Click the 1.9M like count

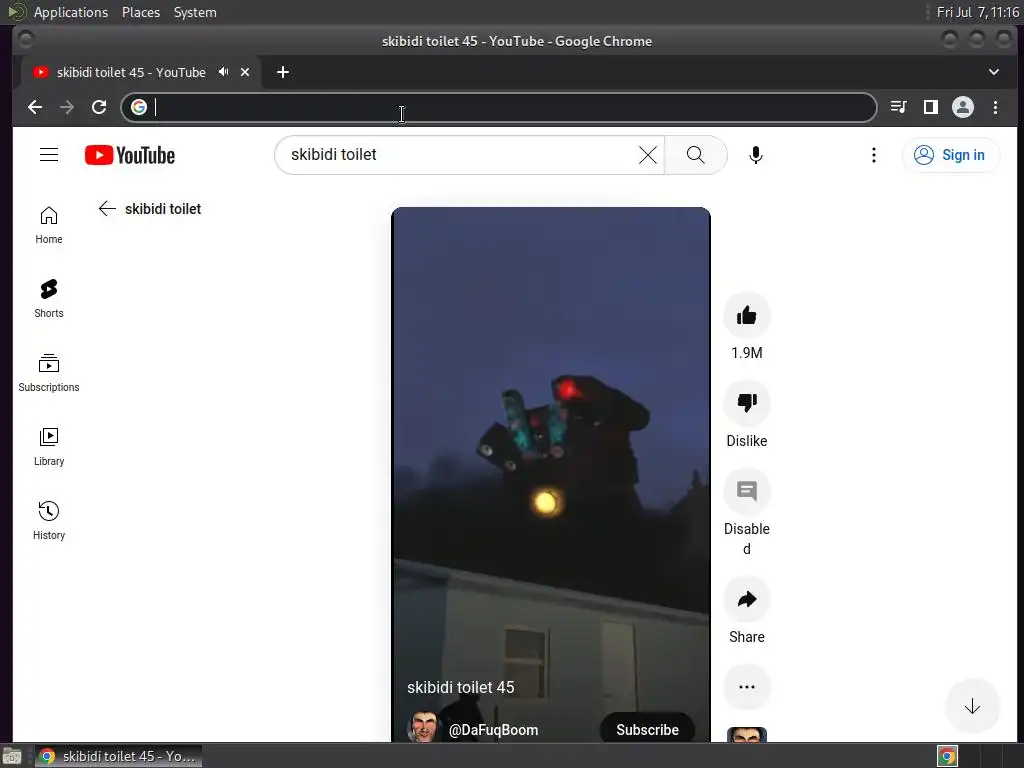[746, 353]
